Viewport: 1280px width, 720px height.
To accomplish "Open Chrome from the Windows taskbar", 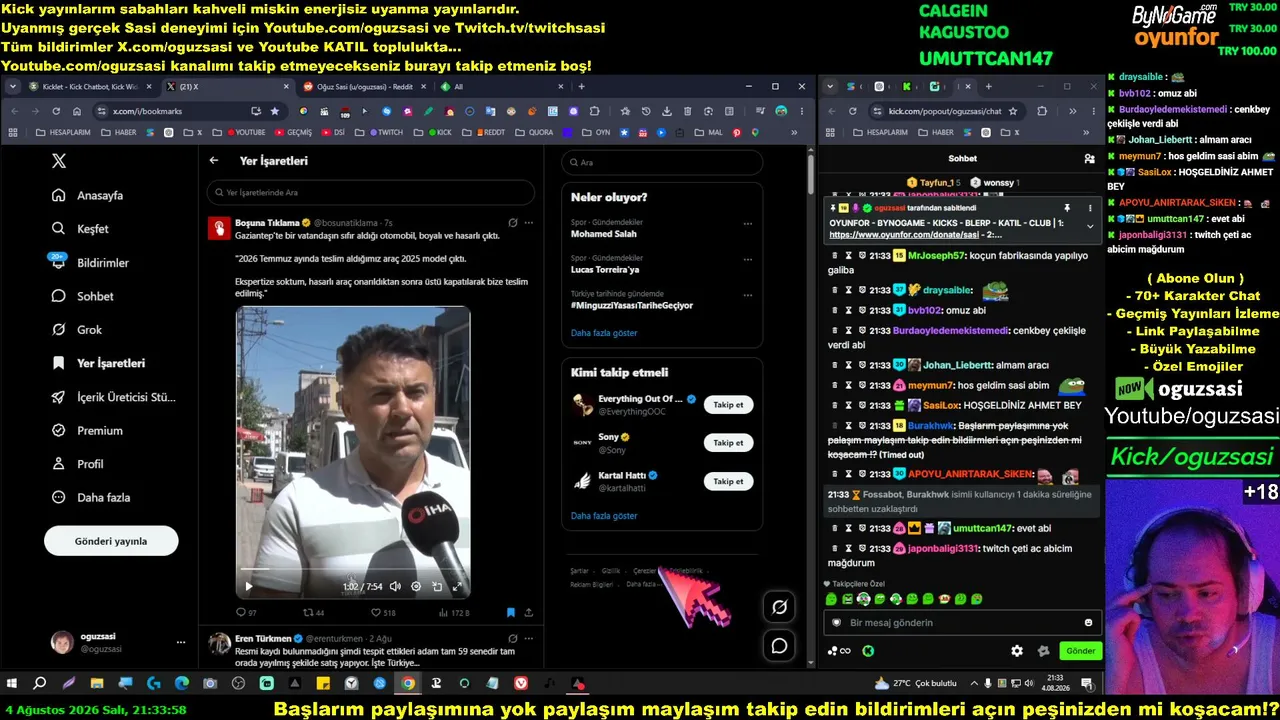I will pyautogui.click(x=408, y=684).
